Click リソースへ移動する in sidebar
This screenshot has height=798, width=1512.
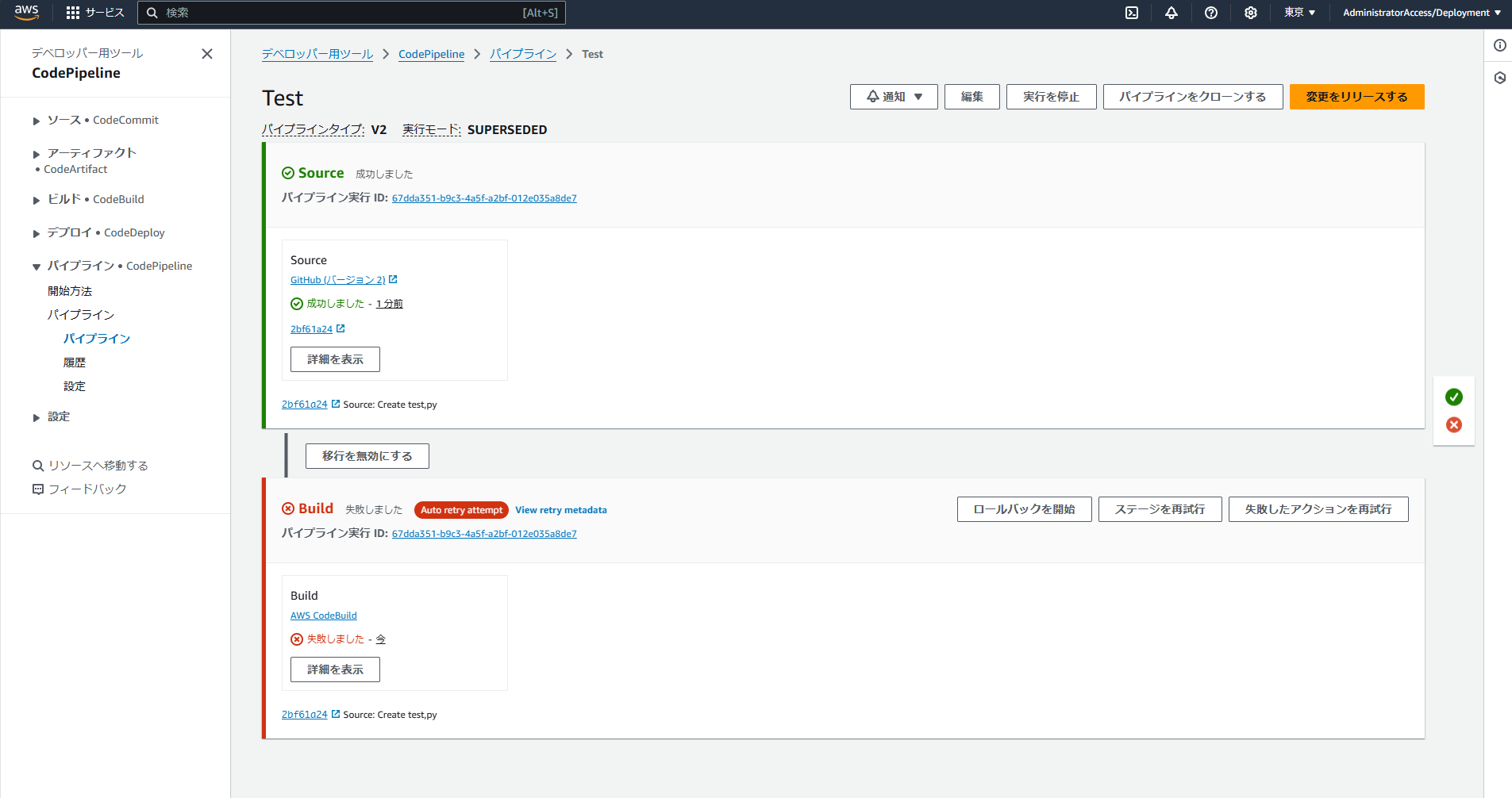click(x=98, y=466)
